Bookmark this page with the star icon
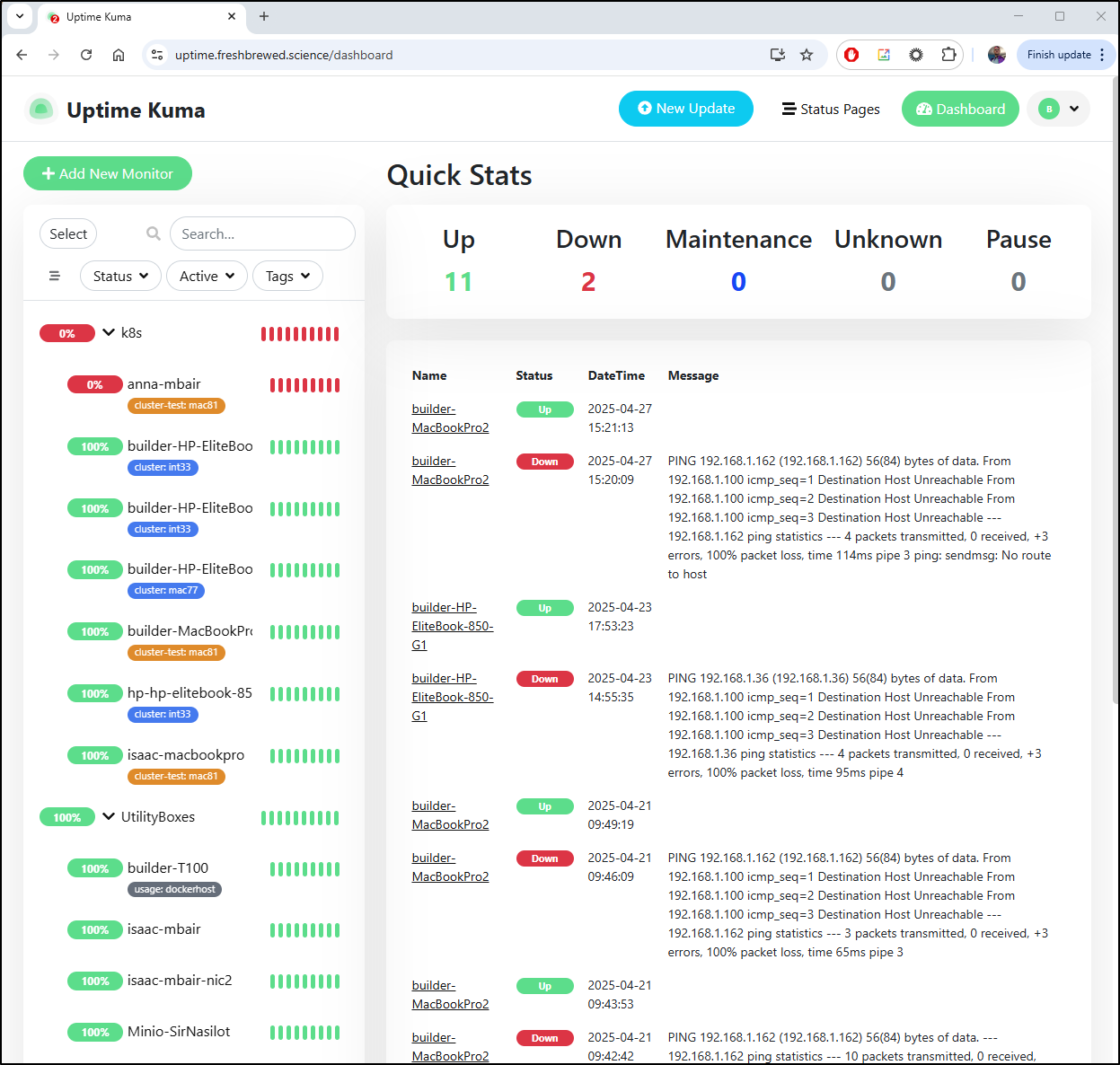 point(807,55)
